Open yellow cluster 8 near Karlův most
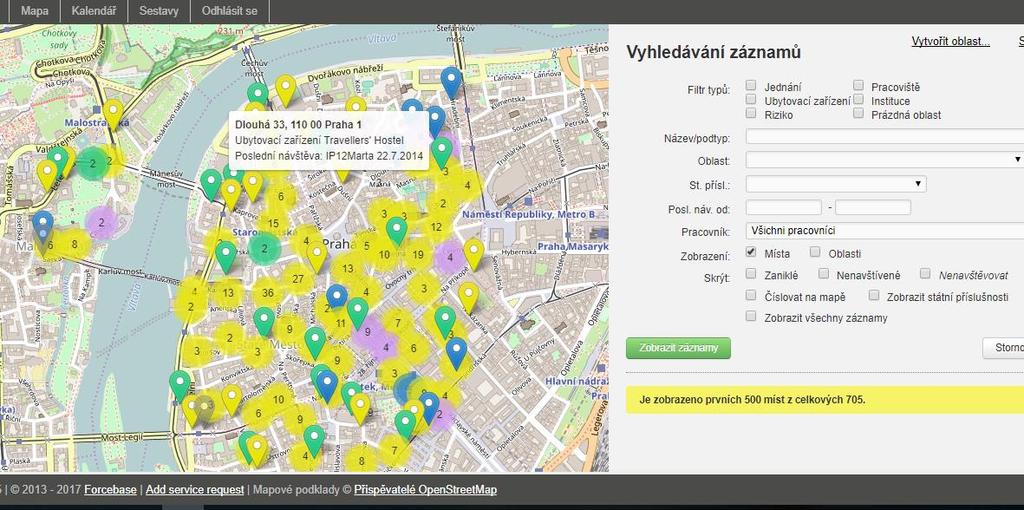The image size is (1024, 510). 74,244
